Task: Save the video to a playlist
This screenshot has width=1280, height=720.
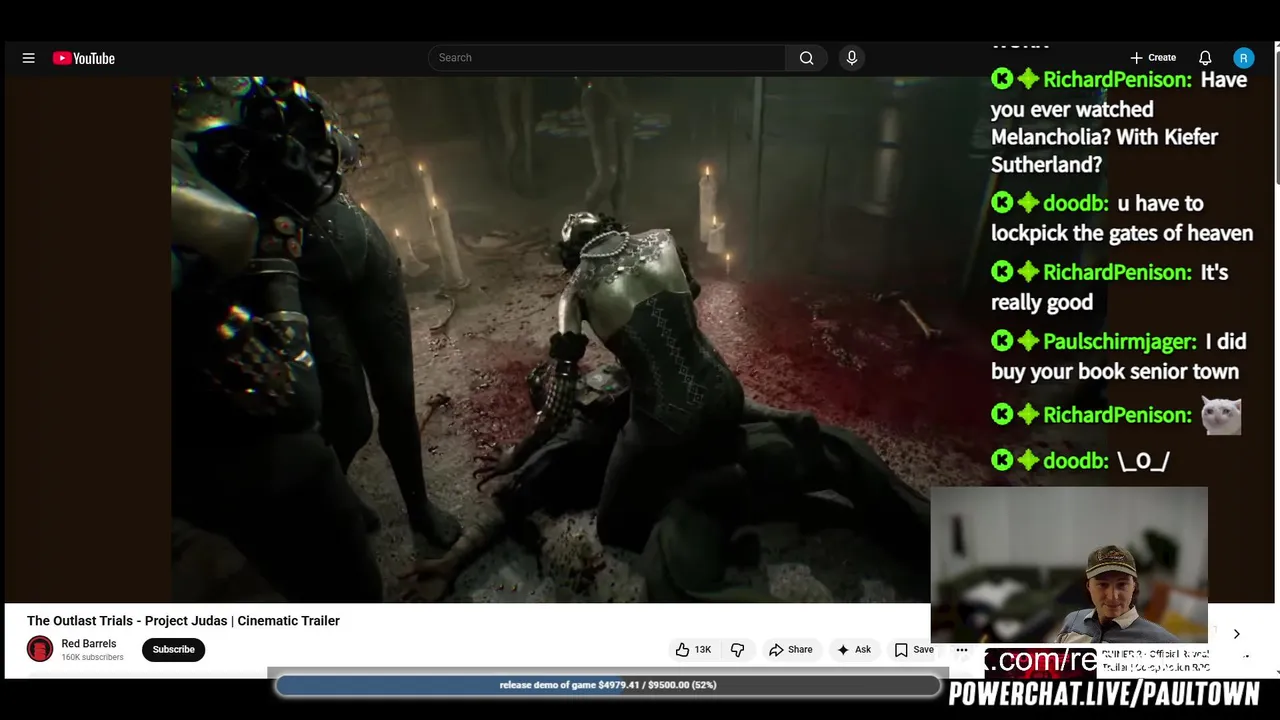Action: [x=914, y=650]
